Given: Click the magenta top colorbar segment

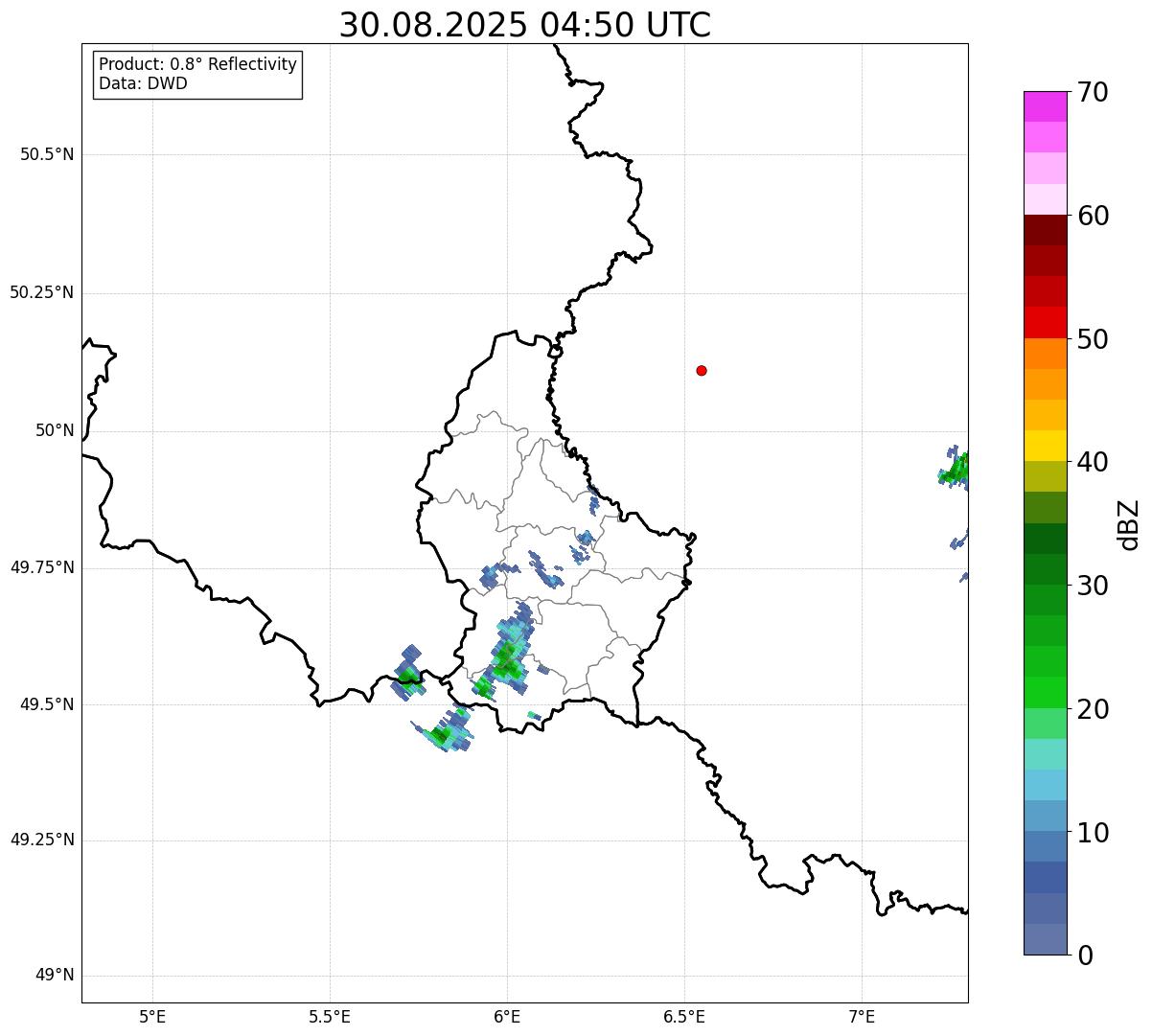Looking at the screenshot, I should pyautogui.click(x=1045, y=106).
